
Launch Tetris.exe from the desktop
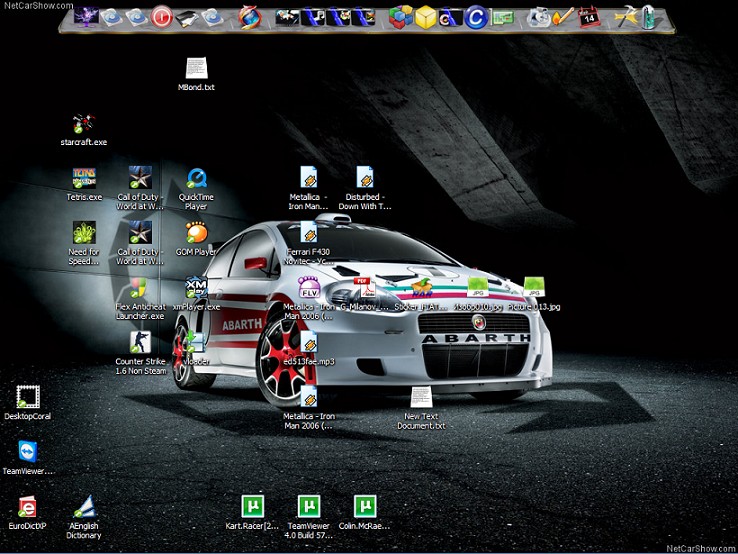(84, 179)
